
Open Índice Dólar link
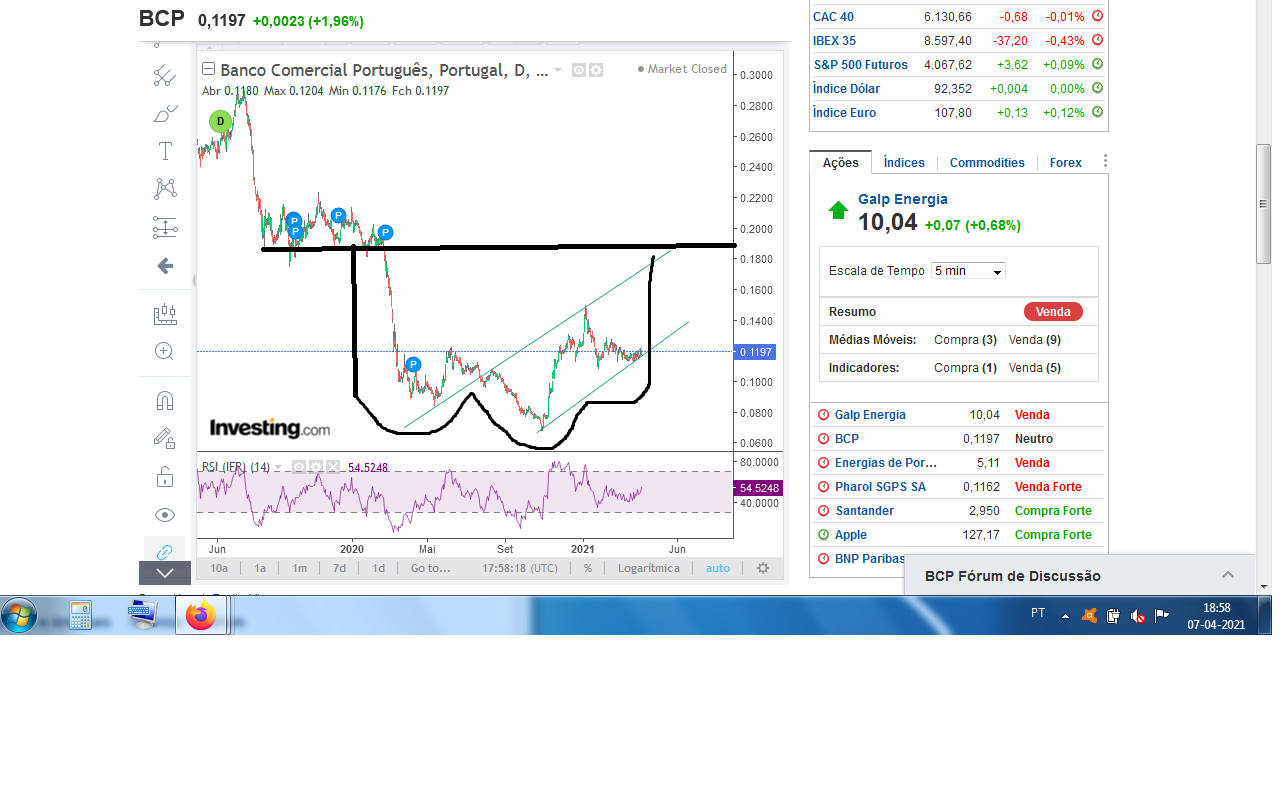846,89
